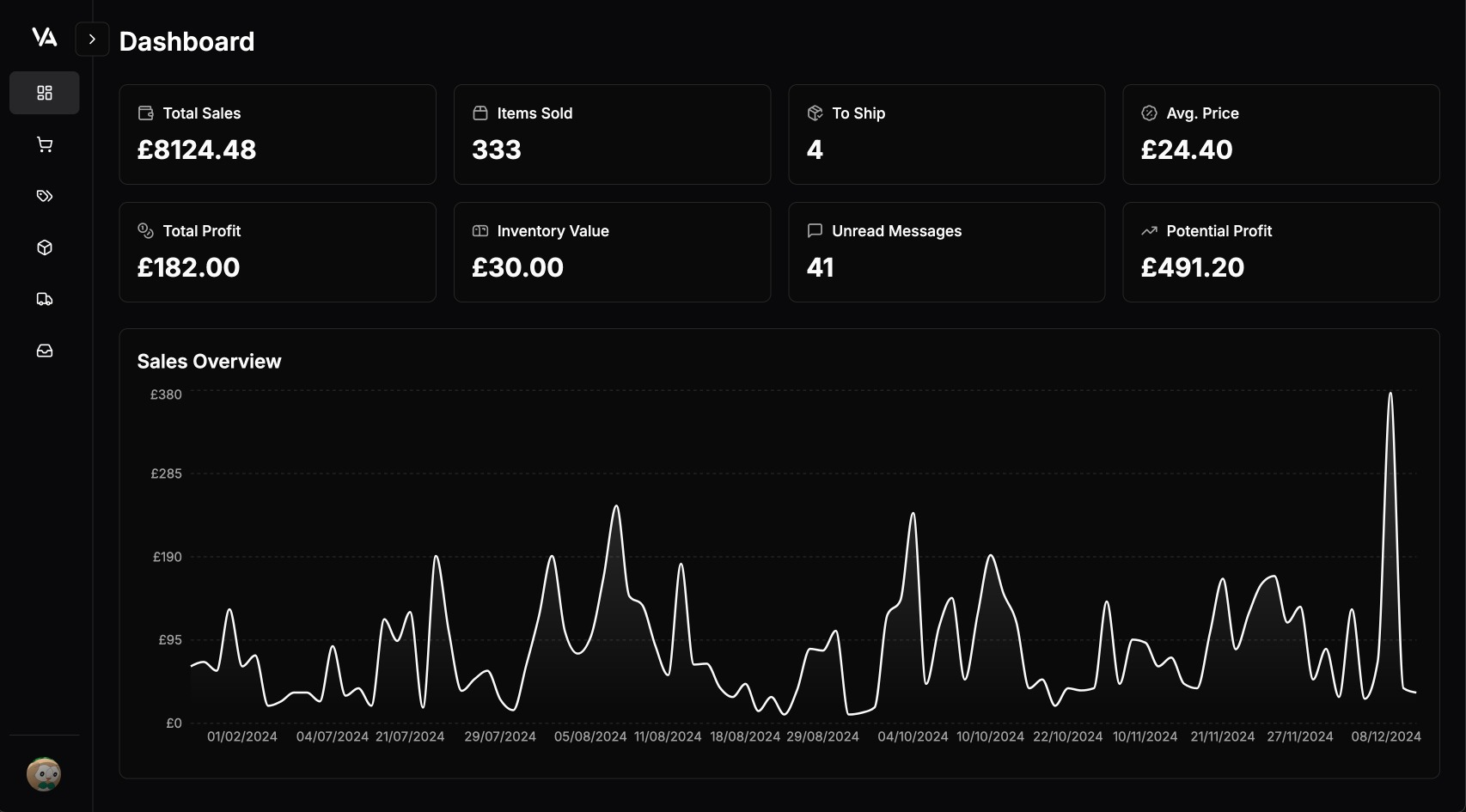
Task: Open the shipping truck icon in the sidebar
Action: 44,298
